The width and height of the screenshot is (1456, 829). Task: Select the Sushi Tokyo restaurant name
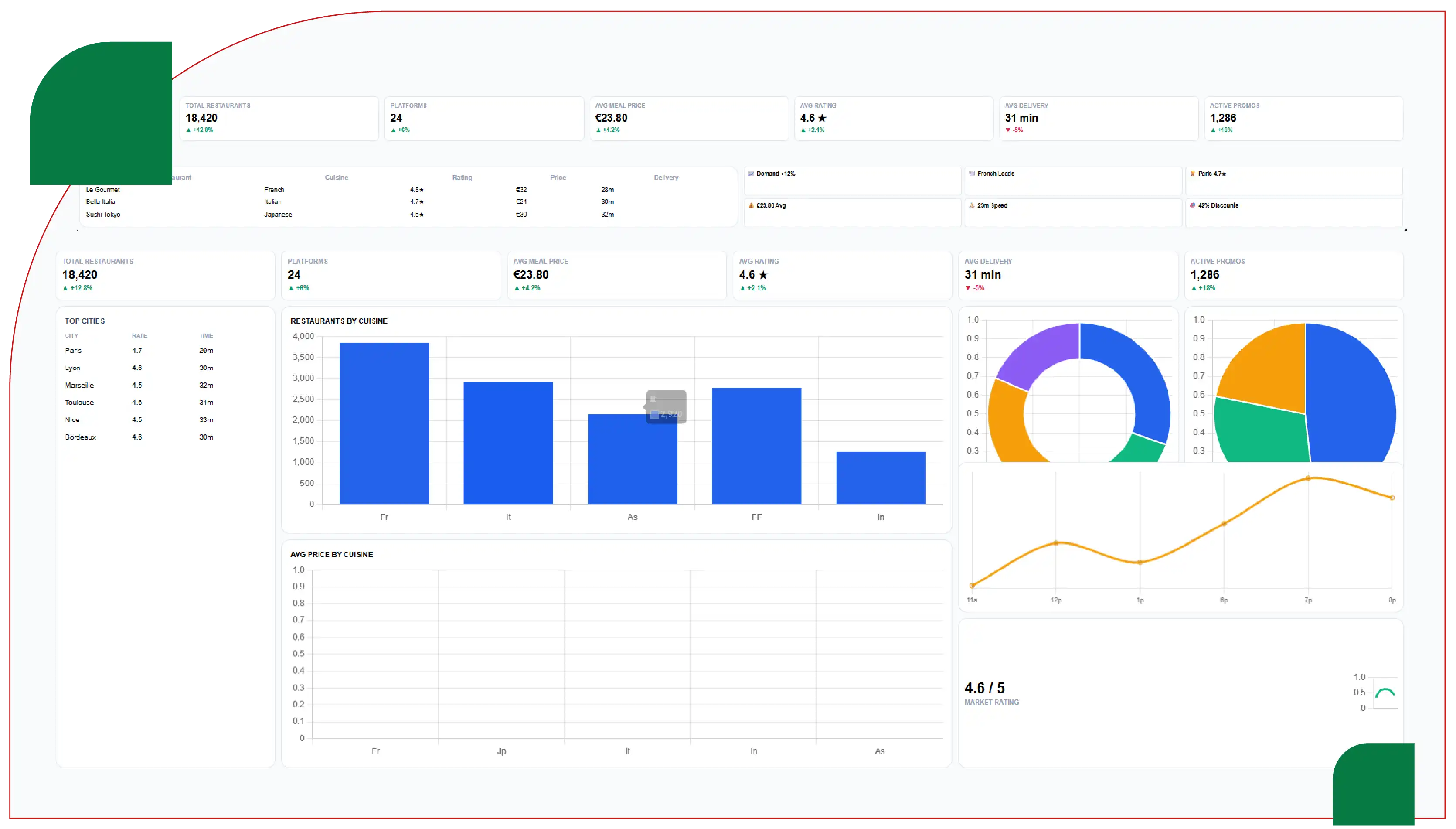pos(103,215)
